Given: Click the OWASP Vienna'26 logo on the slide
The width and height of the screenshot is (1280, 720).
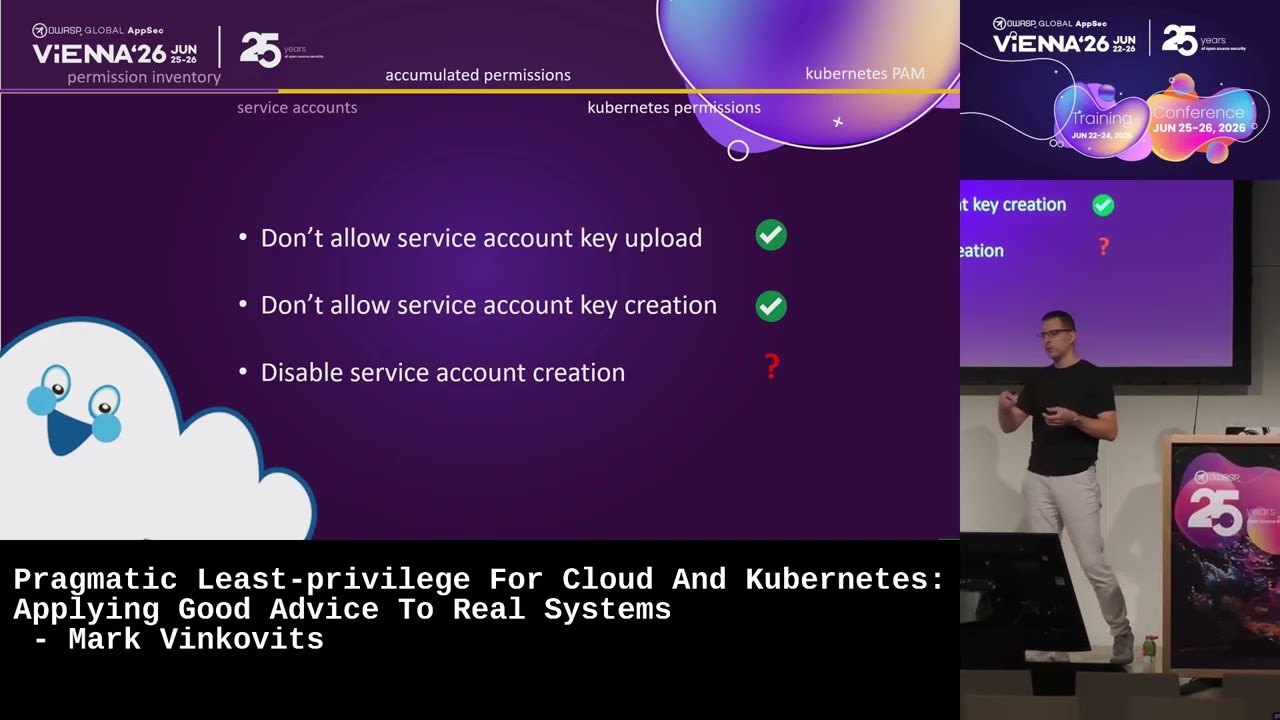Looking at the screenshot, I should (x=115, y=45).
